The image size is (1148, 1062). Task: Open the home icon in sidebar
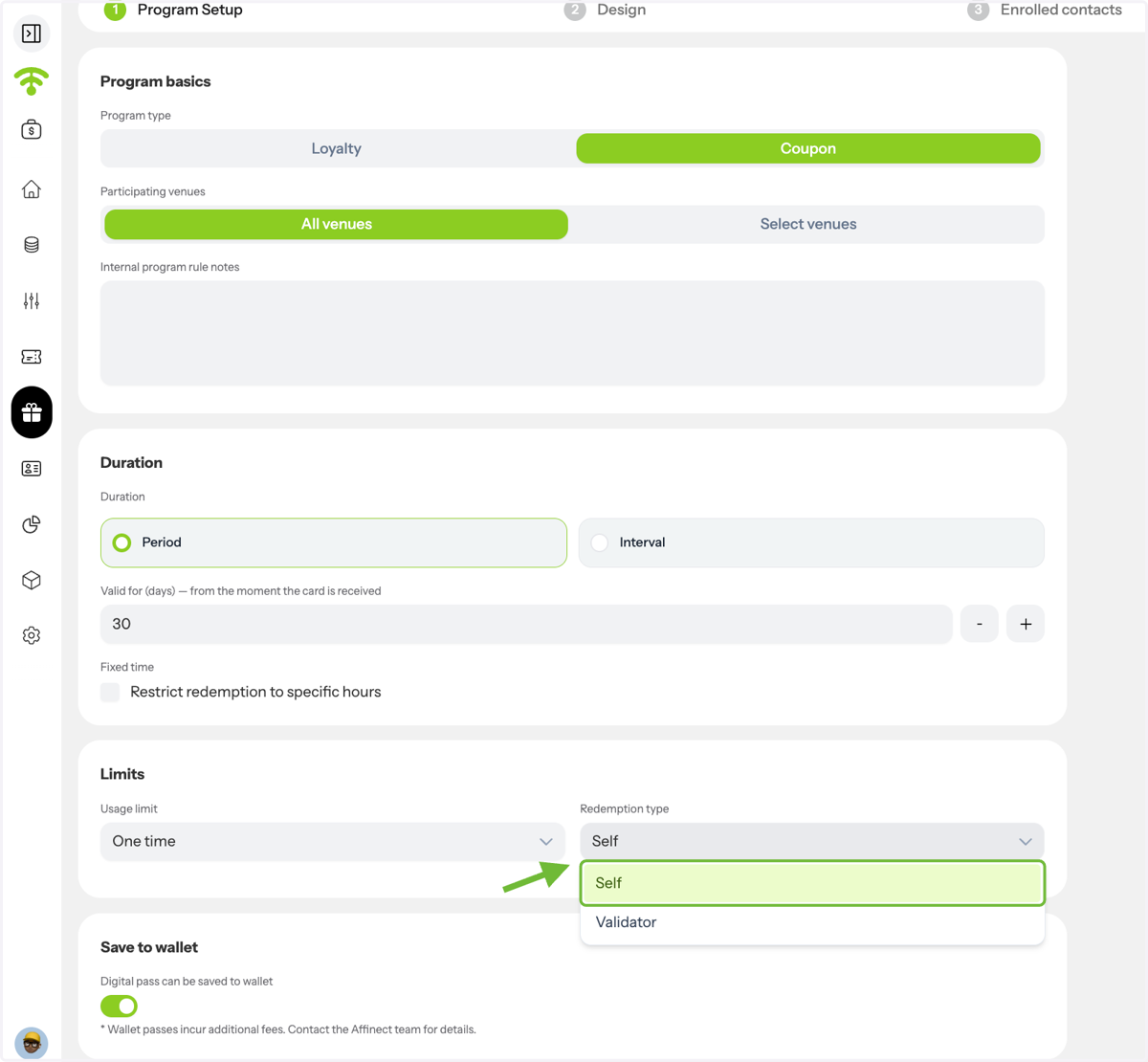pyautogui.click(x=32, y=189)
